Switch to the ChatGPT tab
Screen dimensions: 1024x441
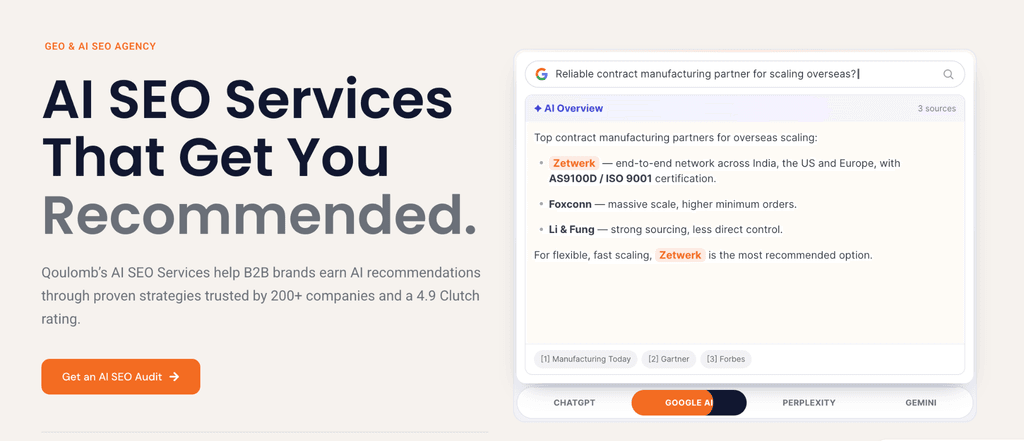coord(574,402)
